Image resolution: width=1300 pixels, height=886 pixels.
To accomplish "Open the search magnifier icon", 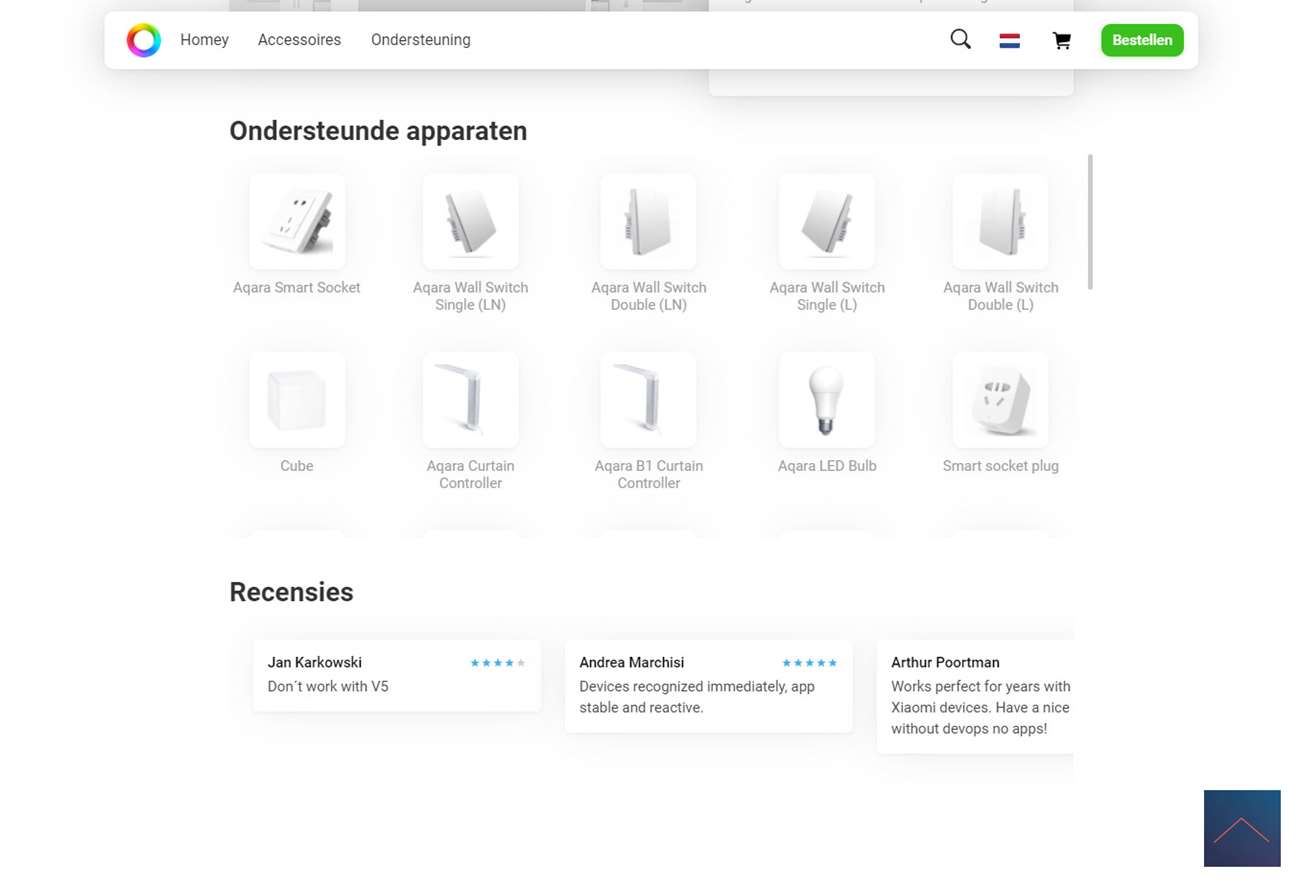I will [960, 39].
